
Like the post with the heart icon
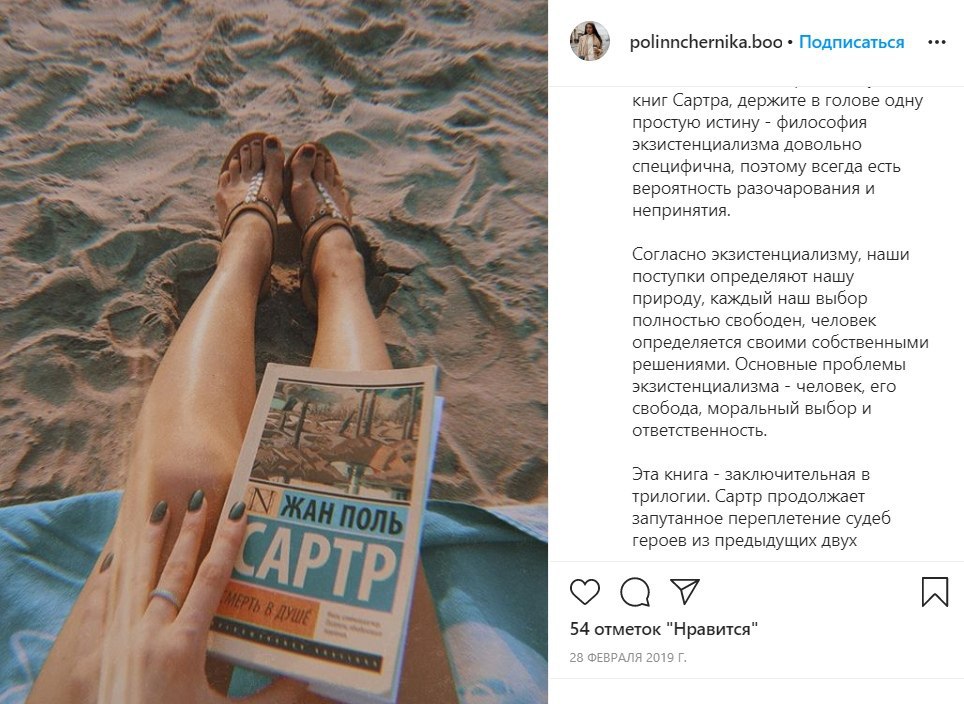point(585,591)
